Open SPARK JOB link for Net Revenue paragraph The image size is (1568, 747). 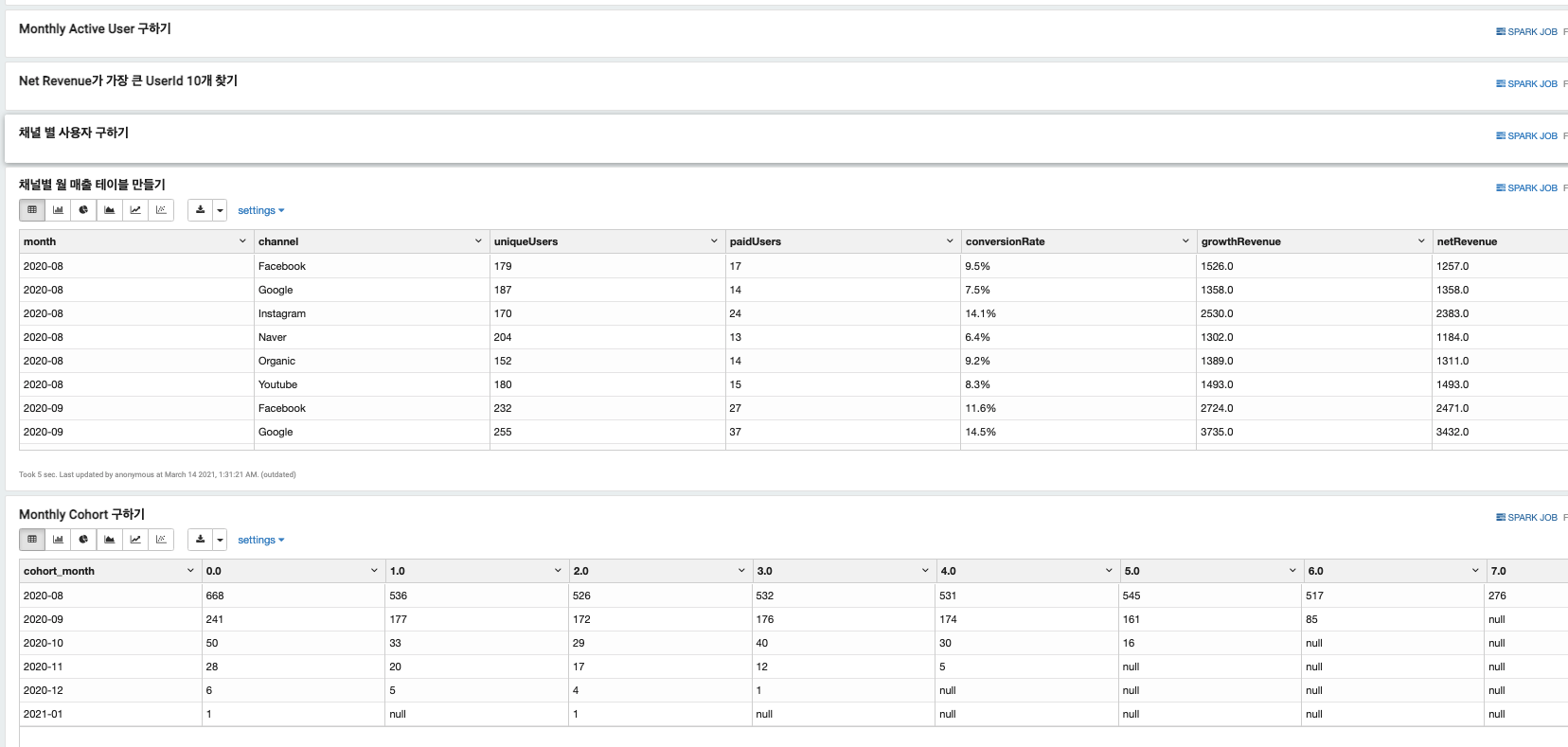[x=1526, y=83]
